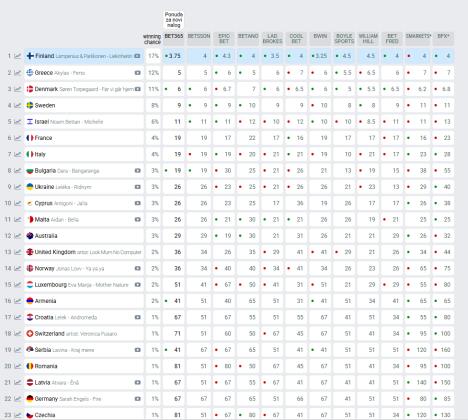Click Israel's WILLIAM HILL odds of 8.5

(368, 122)
